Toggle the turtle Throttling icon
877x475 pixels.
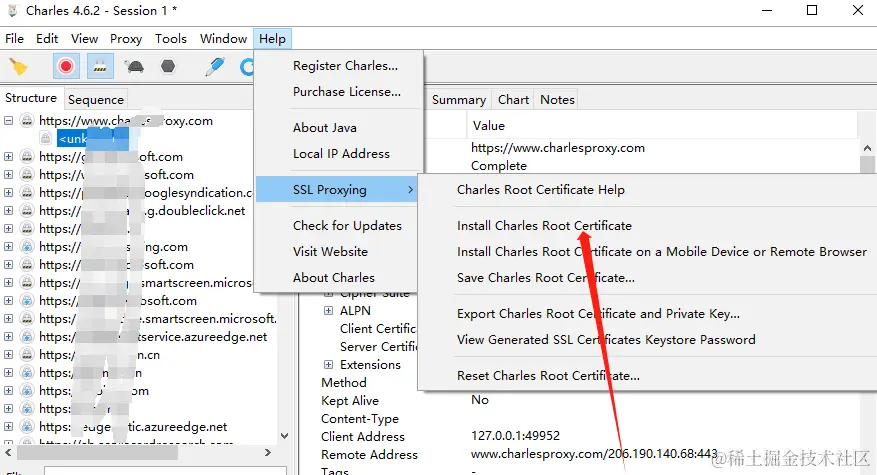coord(135,67)
